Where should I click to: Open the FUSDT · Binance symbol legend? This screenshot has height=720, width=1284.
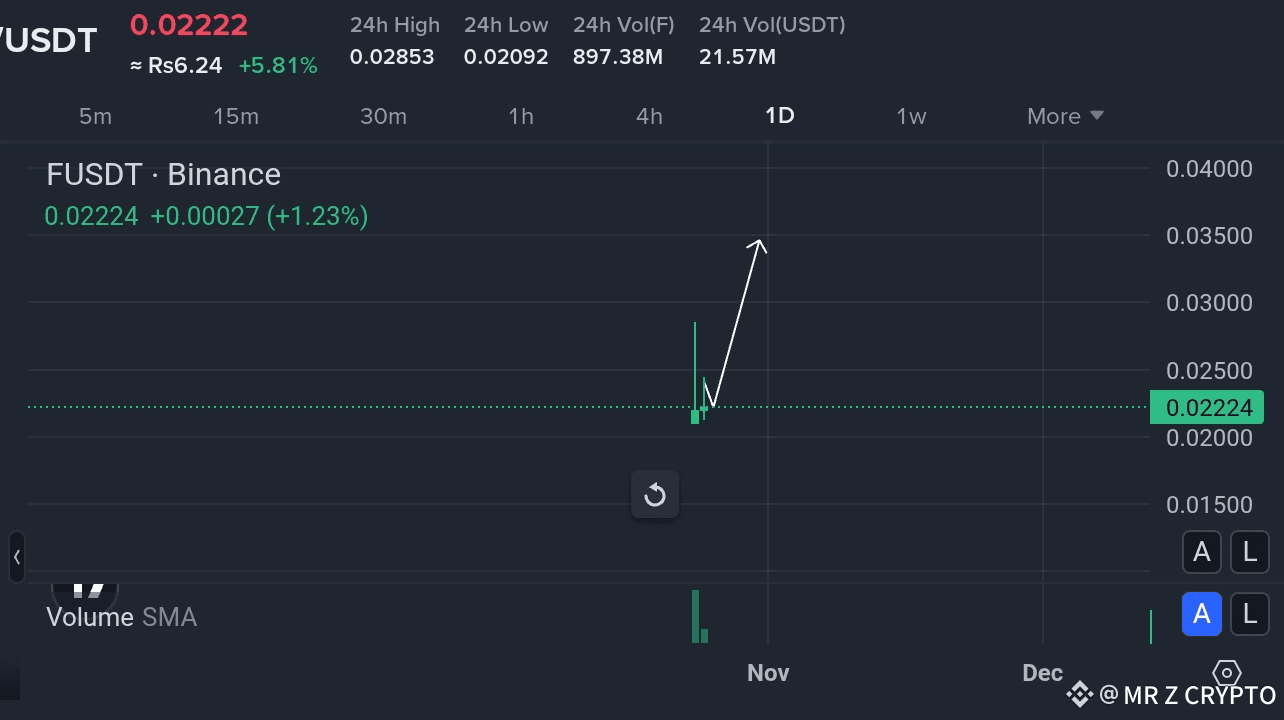pyautogui.click(x=164, y=175)
